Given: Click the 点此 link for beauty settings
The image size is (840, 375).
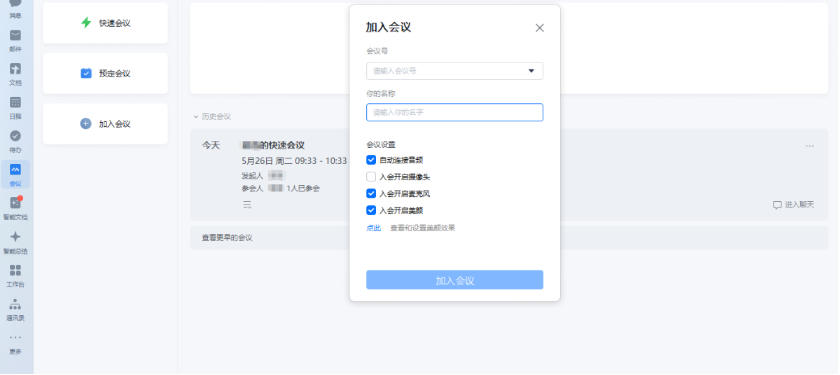Looking at the screenshot, I should (373, 228).
